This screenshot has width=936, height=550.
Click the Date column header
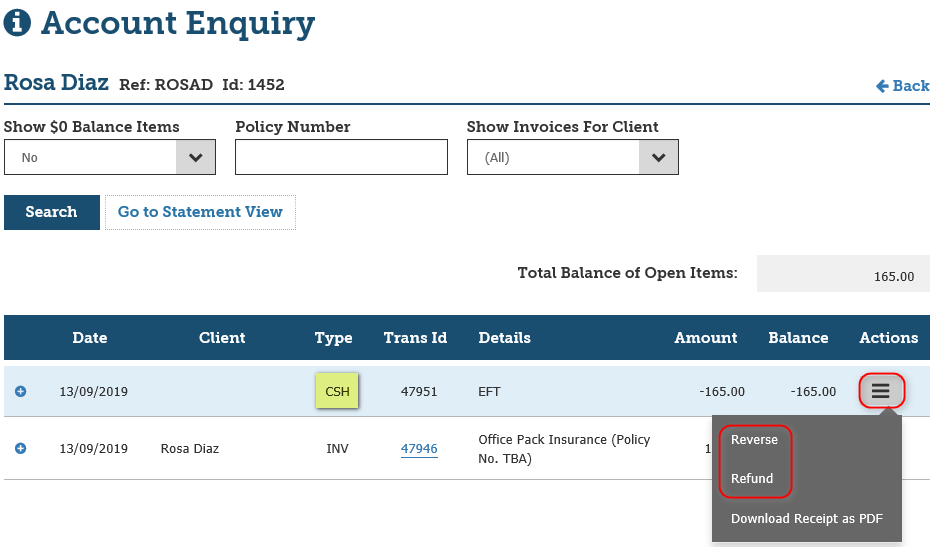click(x=90, y=338)
